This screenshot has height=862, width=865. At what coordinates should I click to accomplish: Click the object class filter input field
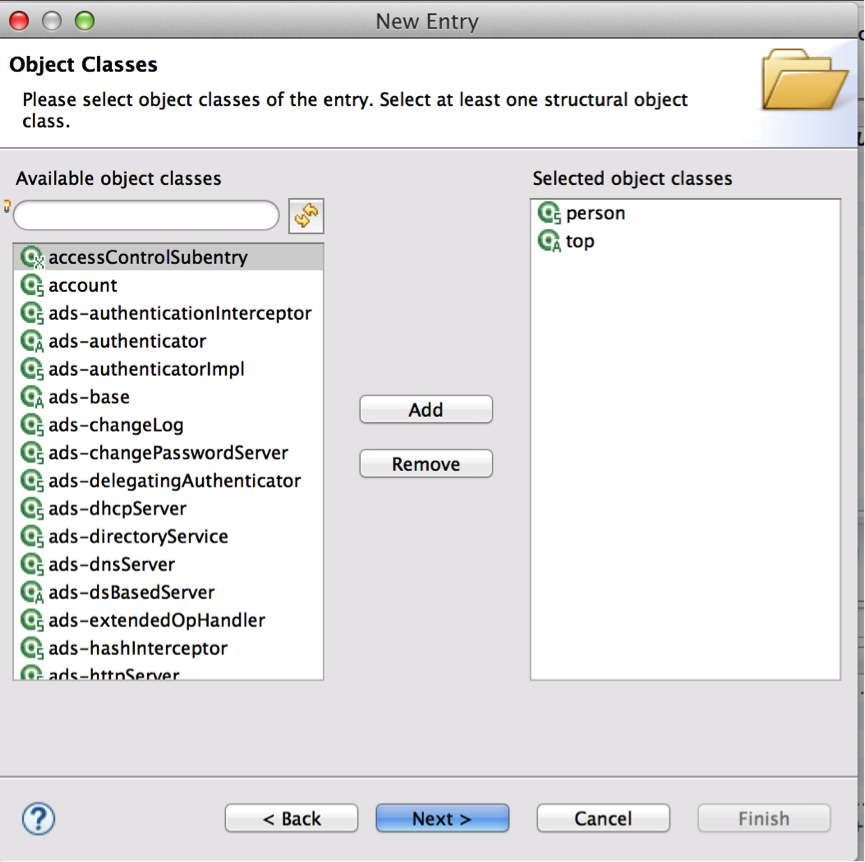(145, 215)
